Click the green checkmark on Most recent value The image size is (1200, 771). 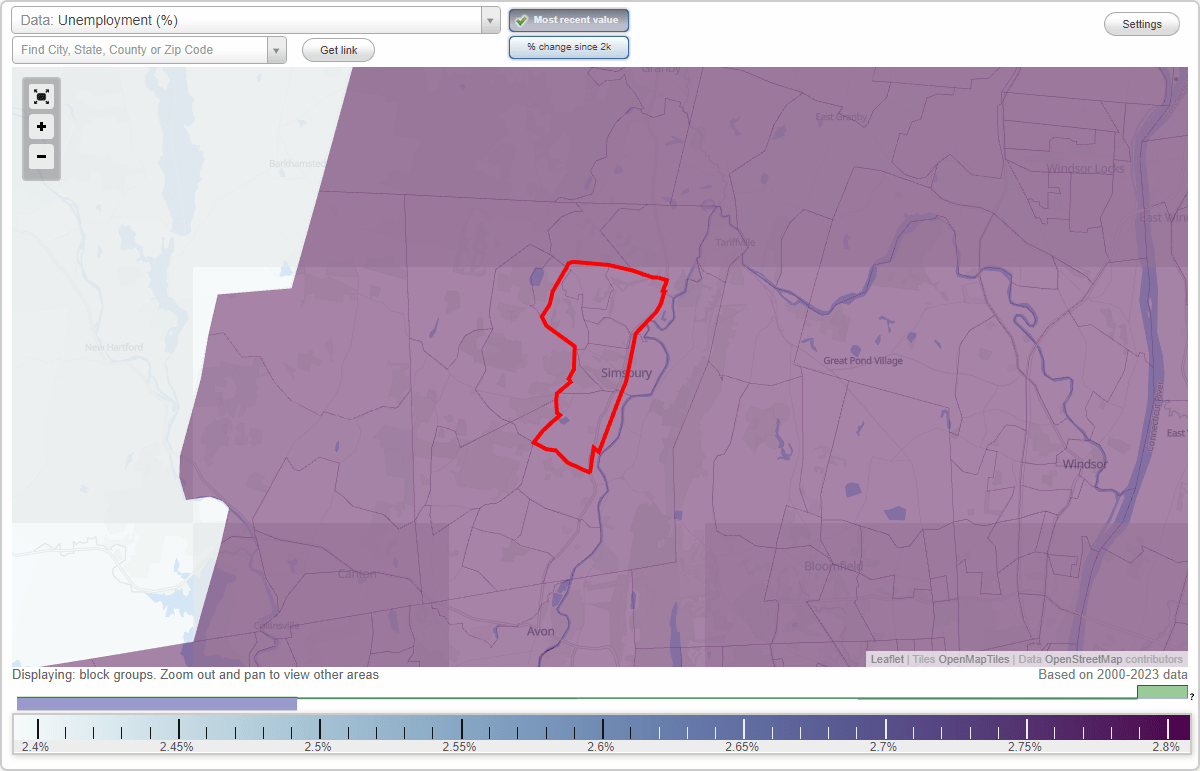[x=521, y=20]
